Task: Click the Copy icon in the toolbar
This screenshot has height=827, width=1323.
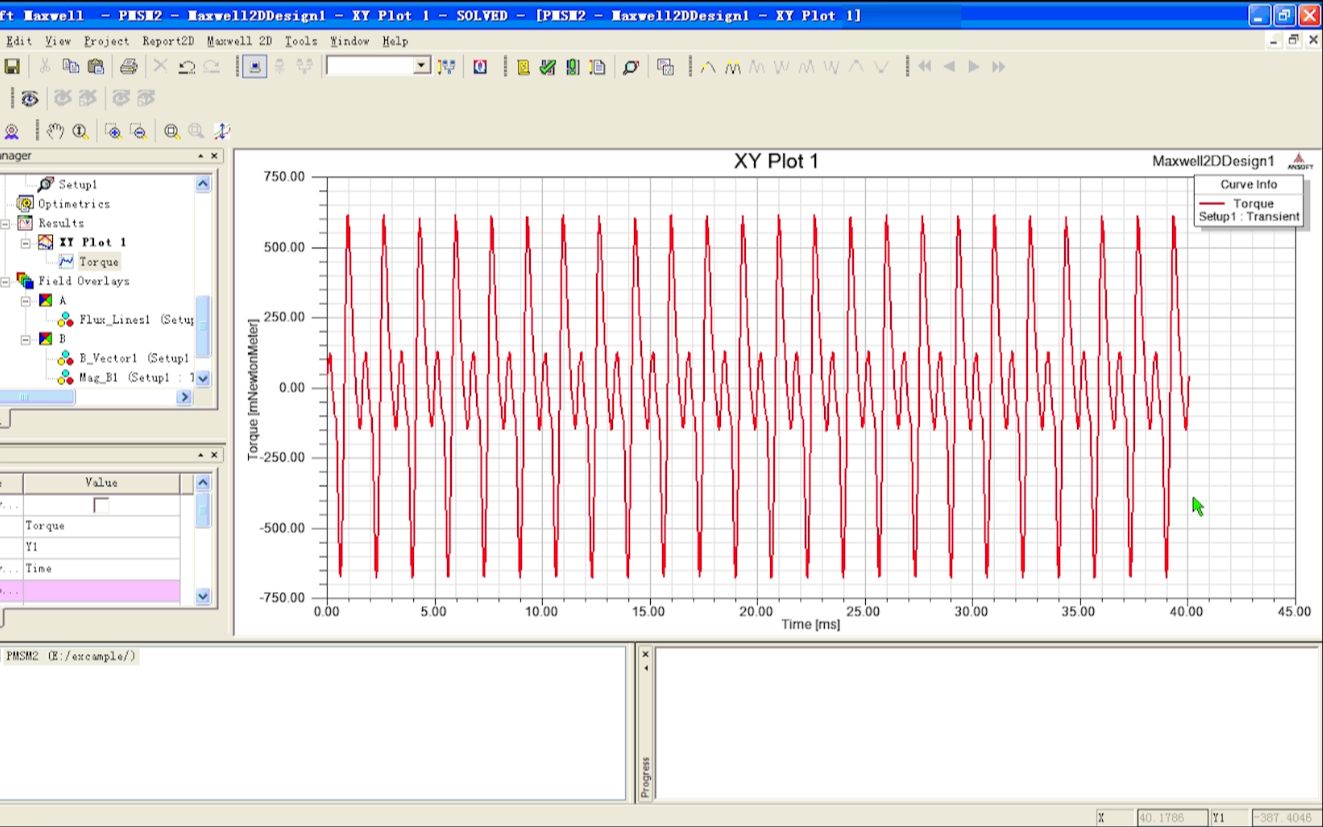Action: (x=71, y=67)
